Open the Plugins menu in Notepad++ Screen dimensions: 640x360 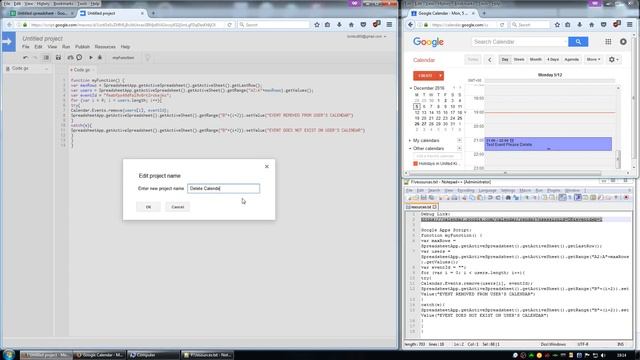pos(553,191)
